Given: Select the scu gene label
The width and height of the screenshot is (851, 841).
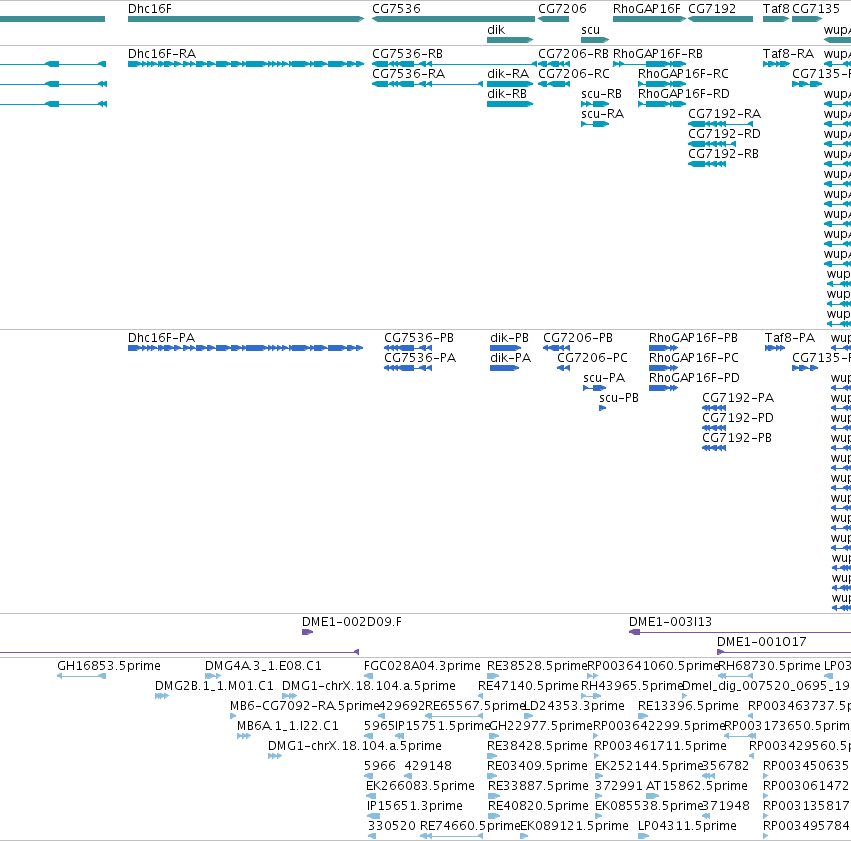Looking at the screenshot, I should (590, 30).
